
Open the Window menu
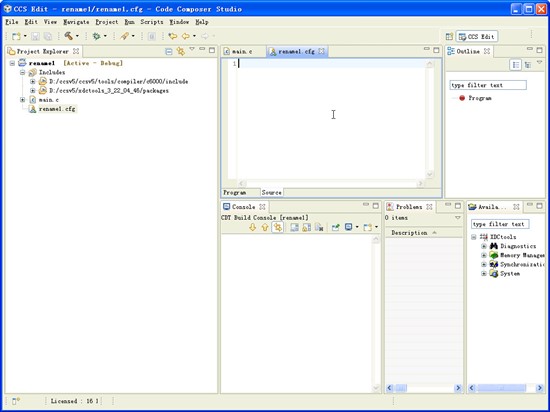(x=179, y=22)
